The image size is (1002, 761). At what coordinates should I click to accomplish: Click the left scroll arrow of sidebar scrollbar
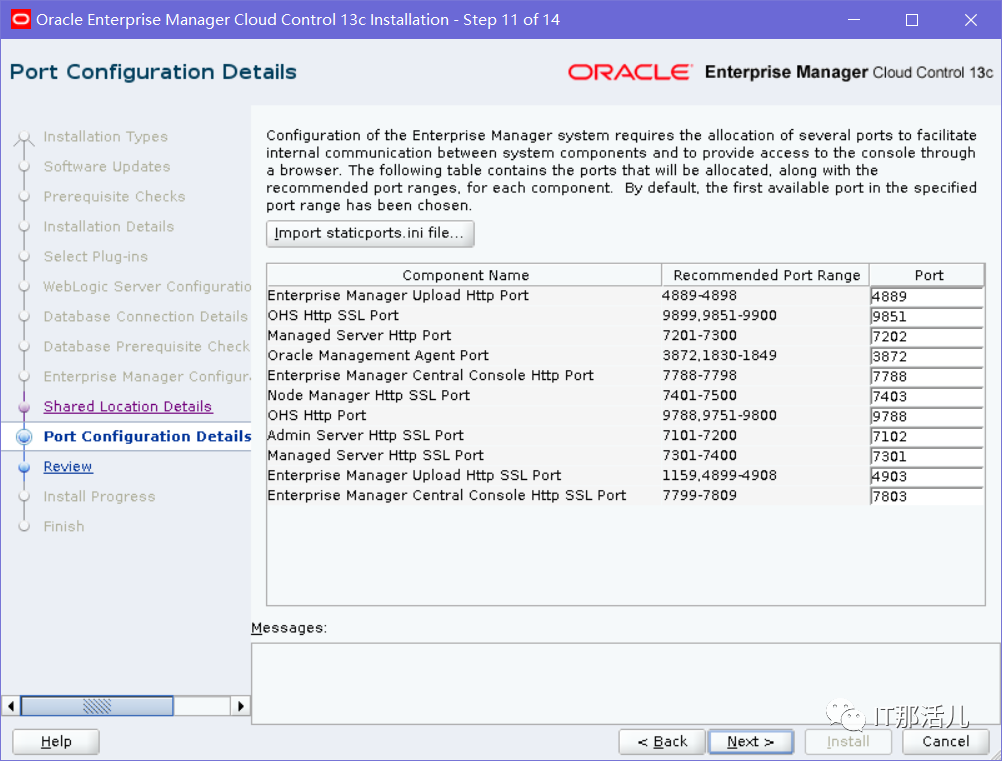point(11,706)
